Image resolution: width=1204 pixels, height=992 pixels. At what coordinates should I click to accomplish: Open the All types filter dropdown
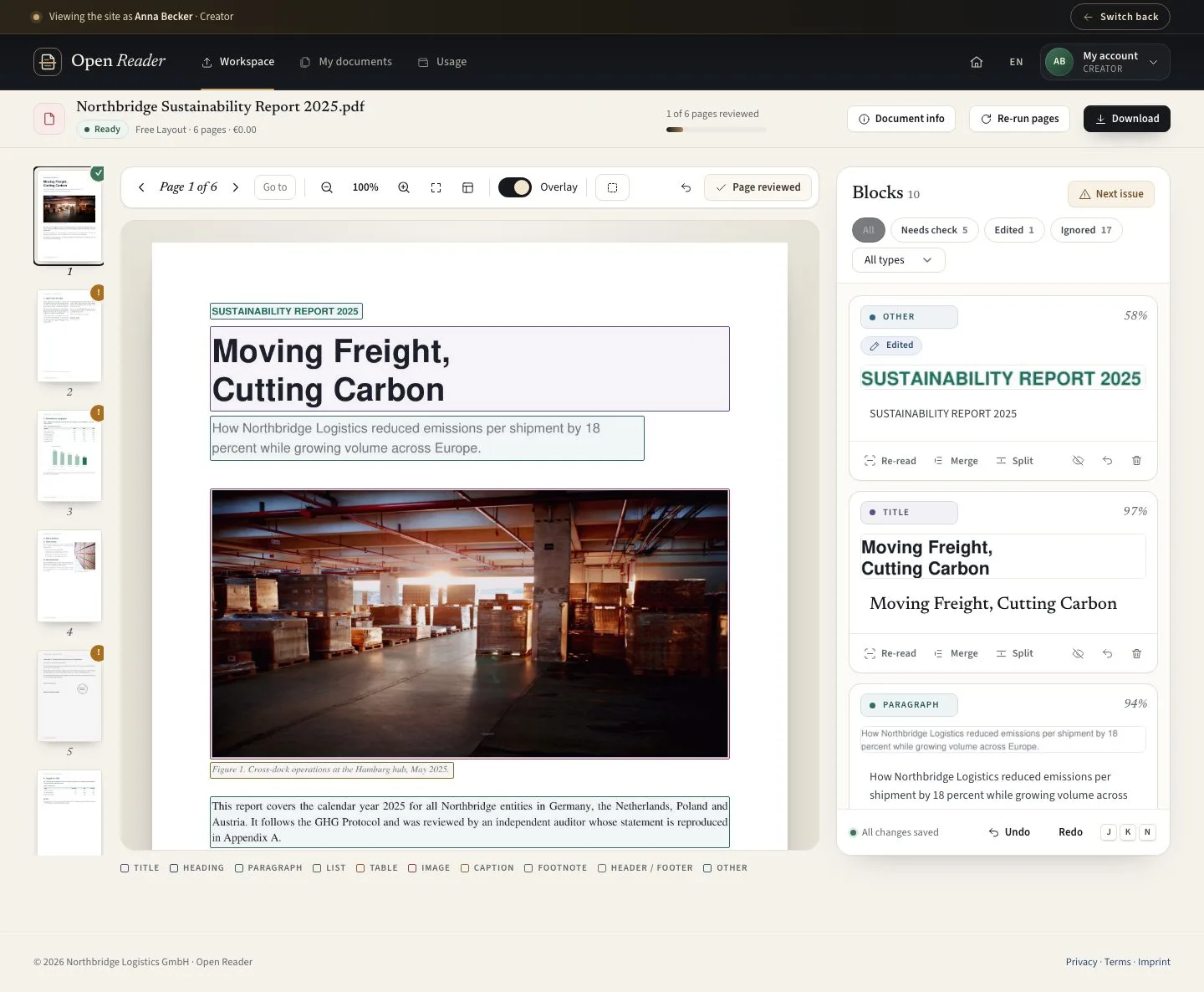[899, 260]
